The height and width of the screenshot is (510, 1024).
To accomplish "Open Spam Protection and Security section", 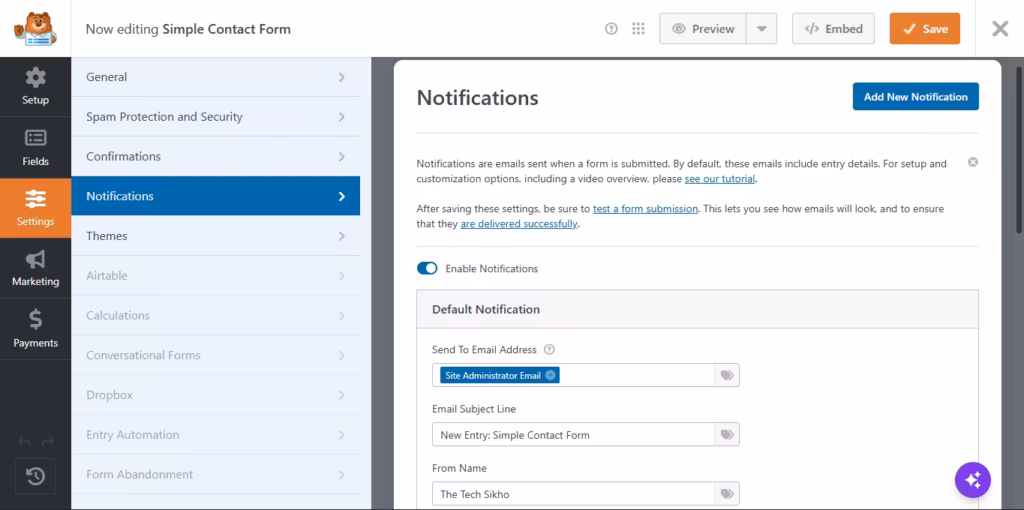I will tap(216, 117).
